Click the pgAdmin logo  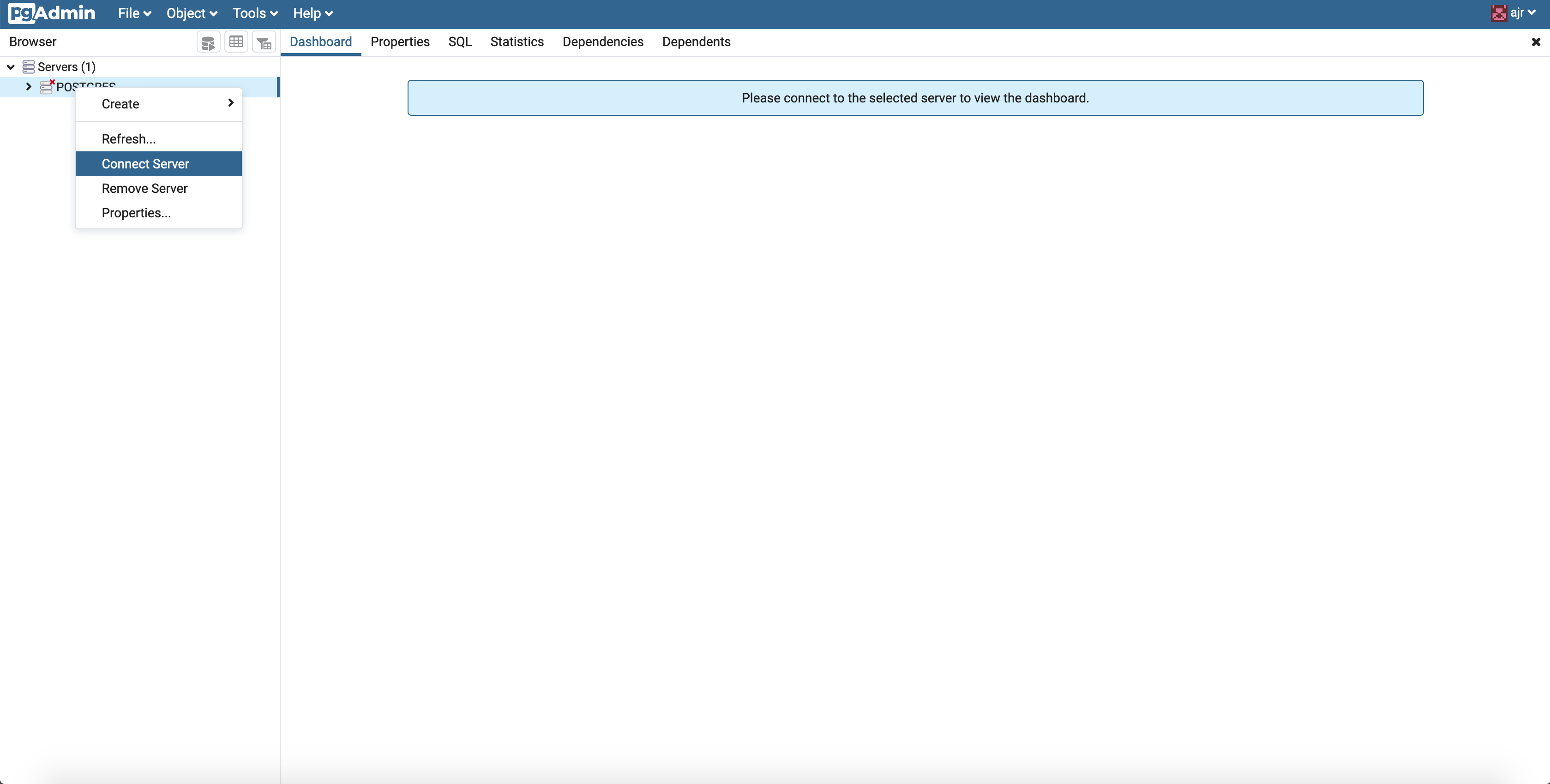click(52, 13)
